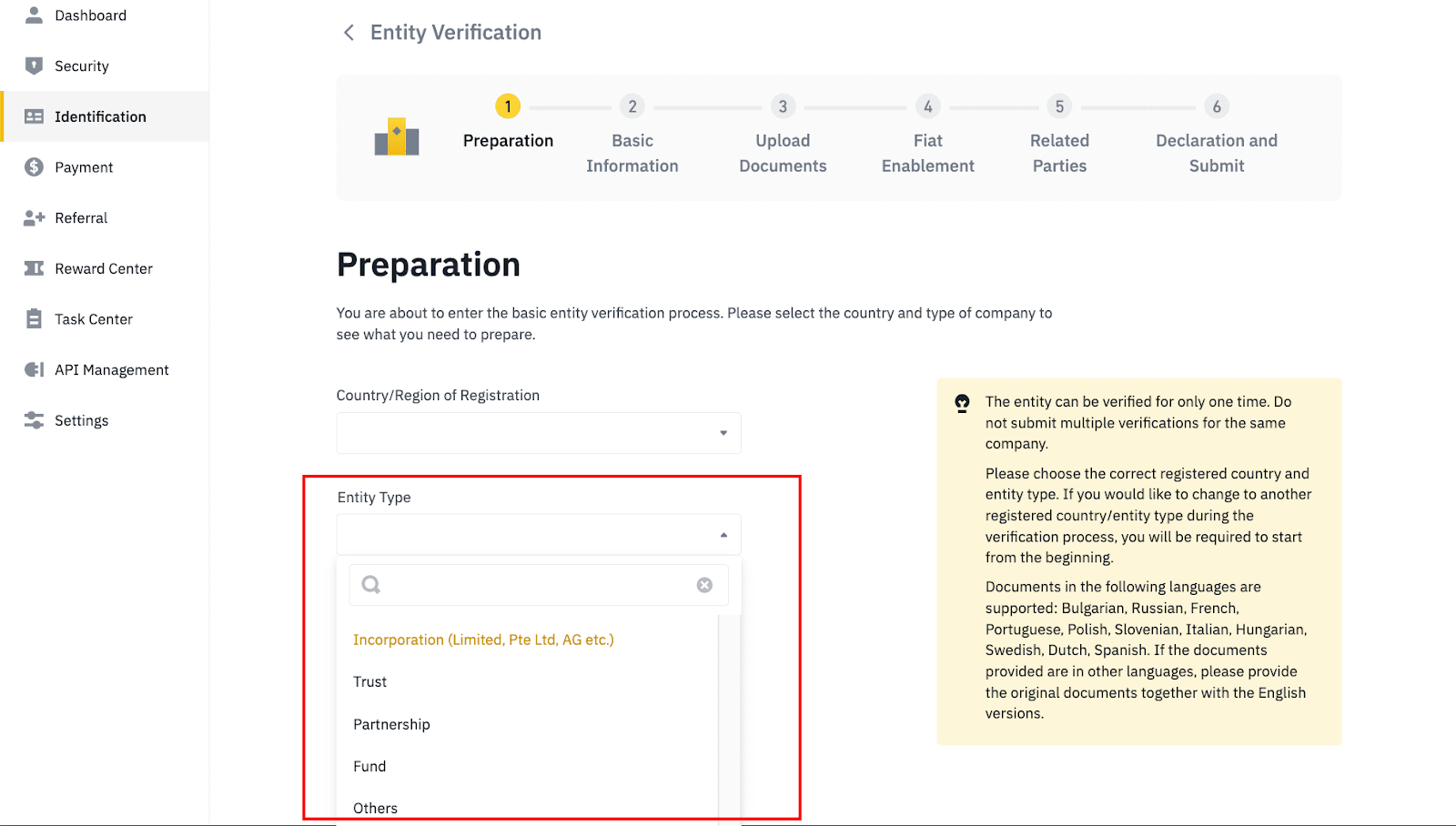1456x826 pixels.
Task: Click the Task Center clipboard icon
Action: (34, 318)
